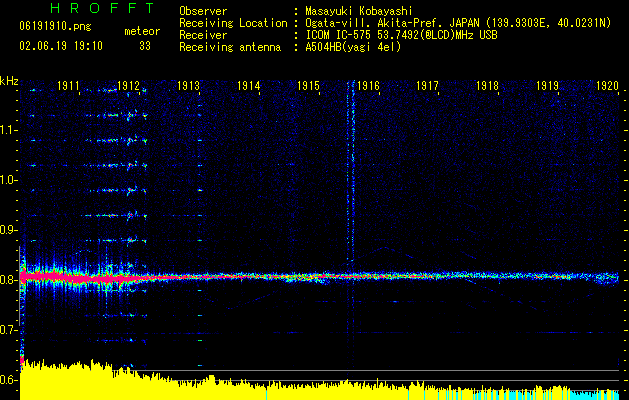Select the 1915 time marker
The width and height of the screenshot is (629, 400).
click(308, 85)
